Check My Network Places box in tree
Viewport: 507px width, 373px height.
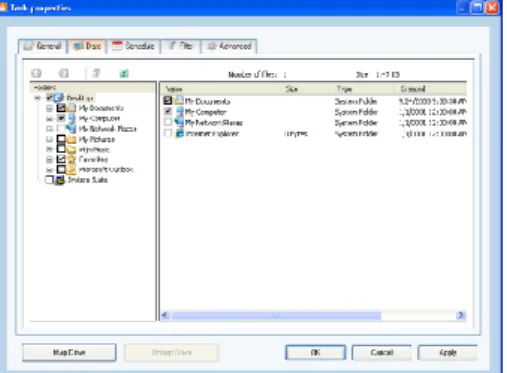point(61,128)
